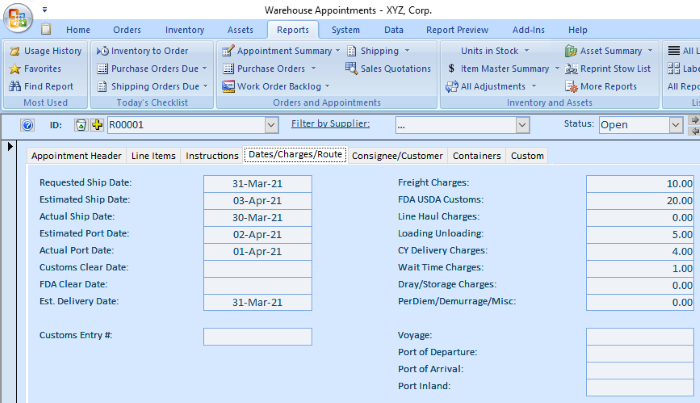Screen dimensions: 700x403
Task: Click the Filter by Supplier link
Action: point(330,124)
